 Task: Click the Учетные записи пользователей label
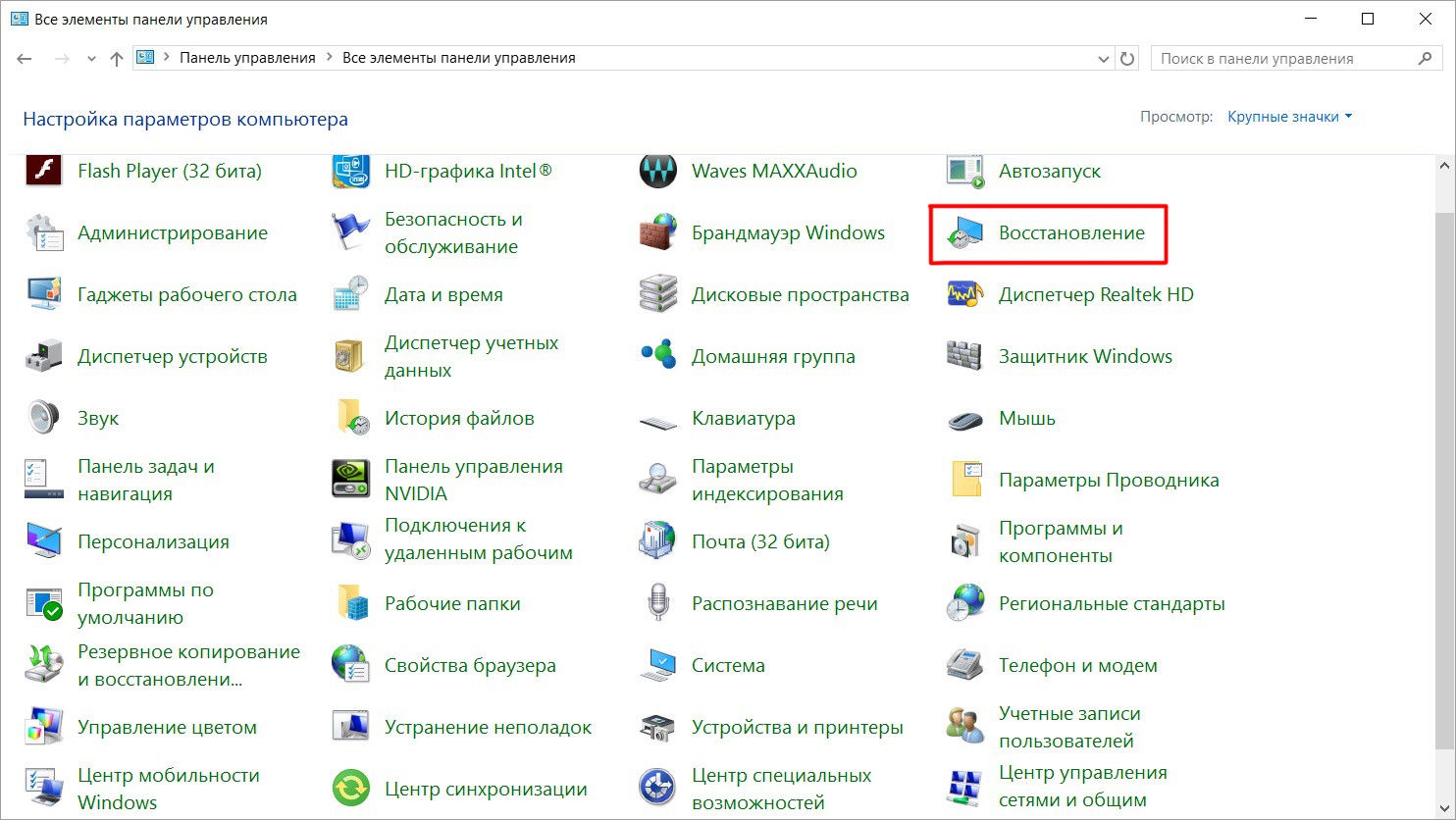[1069, 728]
